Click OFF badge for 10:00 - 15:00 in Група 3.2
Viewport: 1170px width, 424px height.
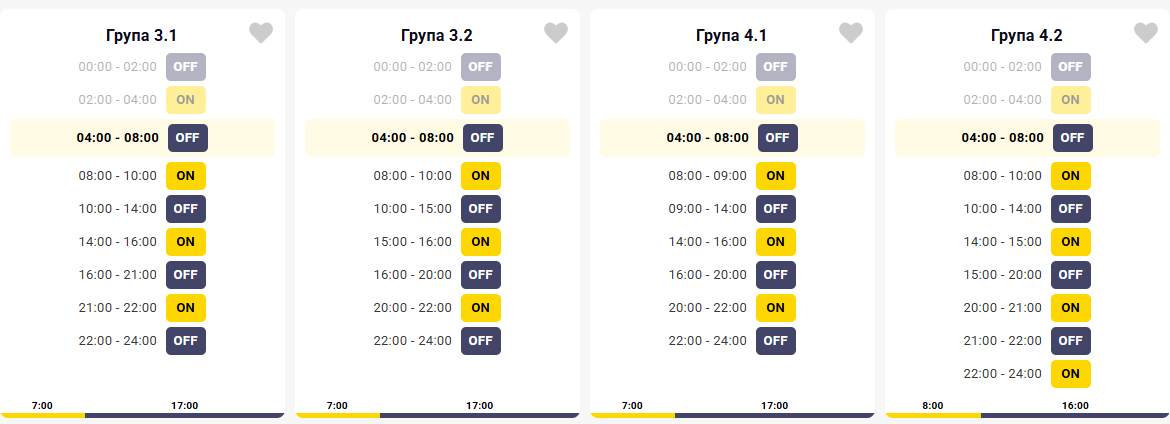(481, 209)
